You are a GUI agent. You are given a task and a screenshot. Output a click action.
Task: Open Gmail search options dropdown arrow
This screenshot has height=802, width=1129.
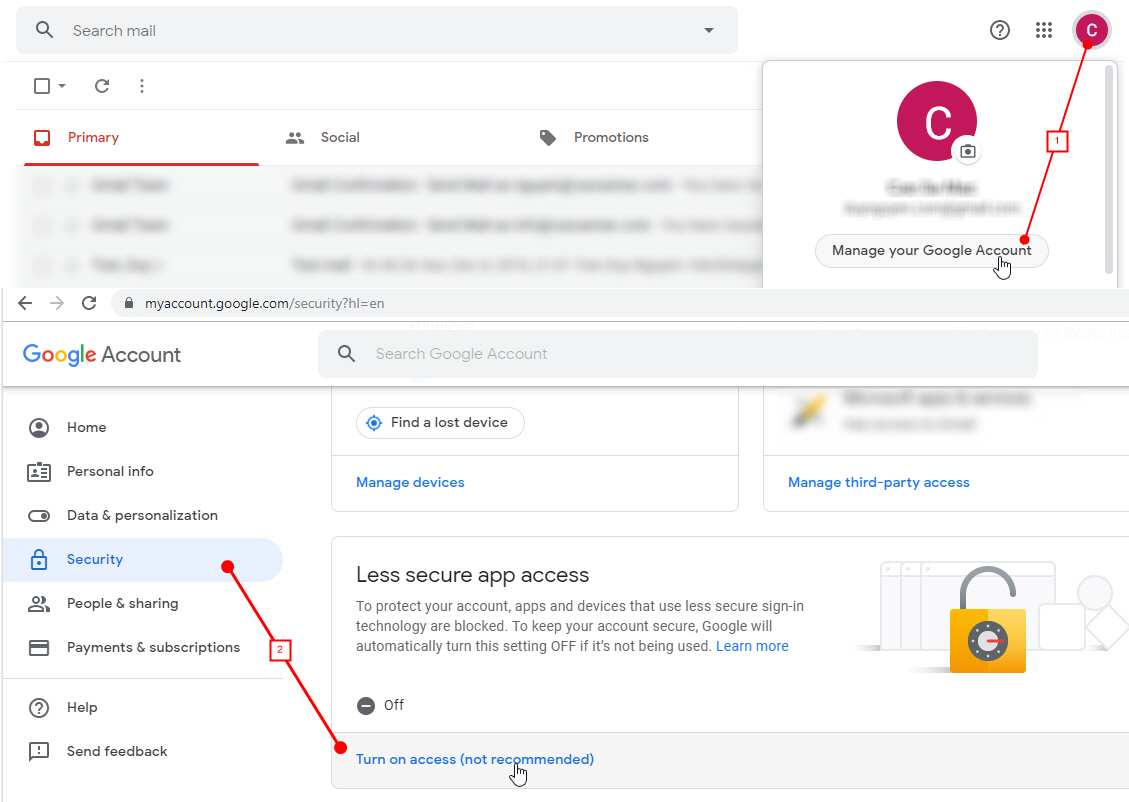pos(708,30)
